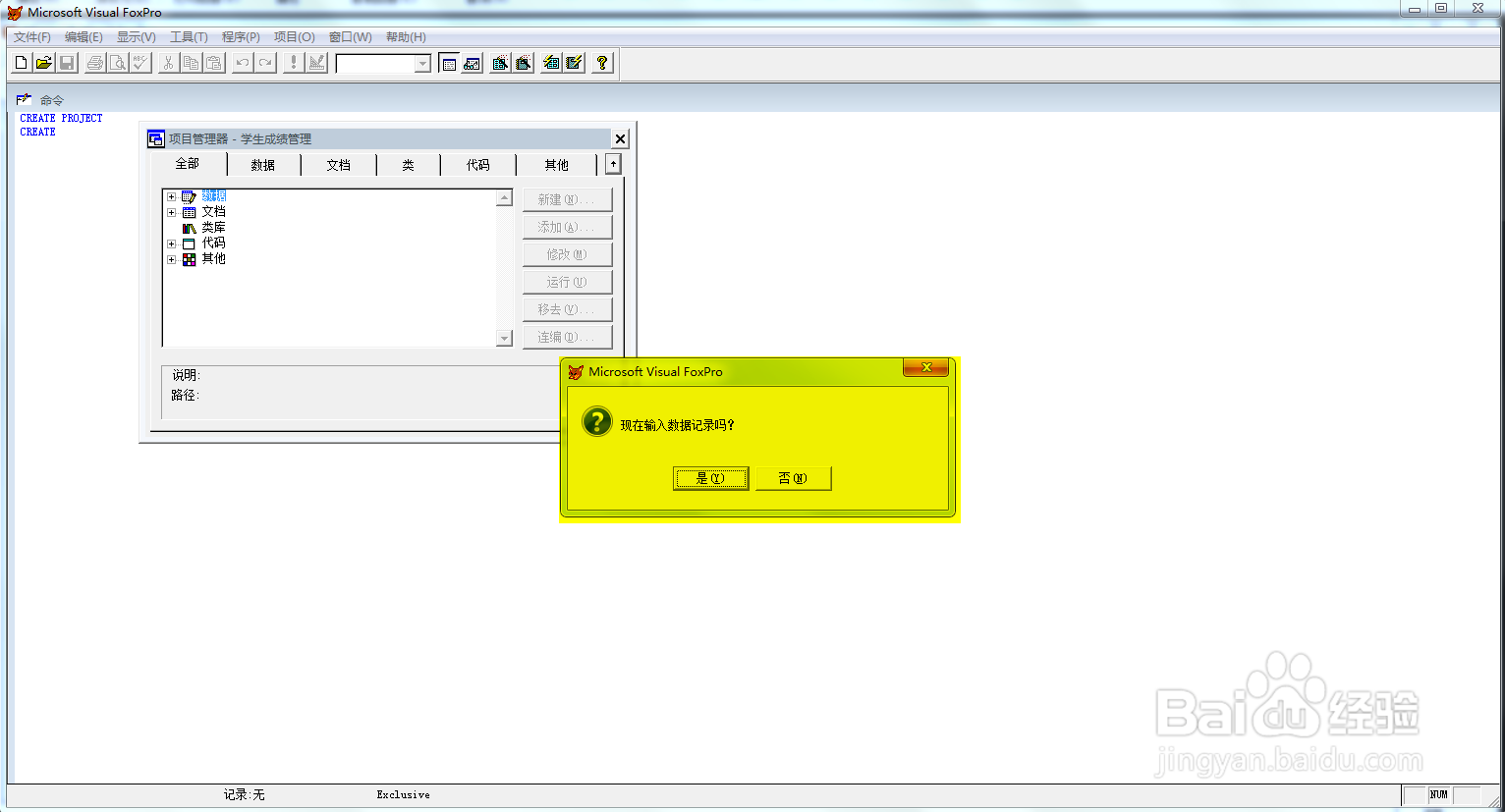
Task: Click the NUM status bar indicator
Action: [1439, 794]
